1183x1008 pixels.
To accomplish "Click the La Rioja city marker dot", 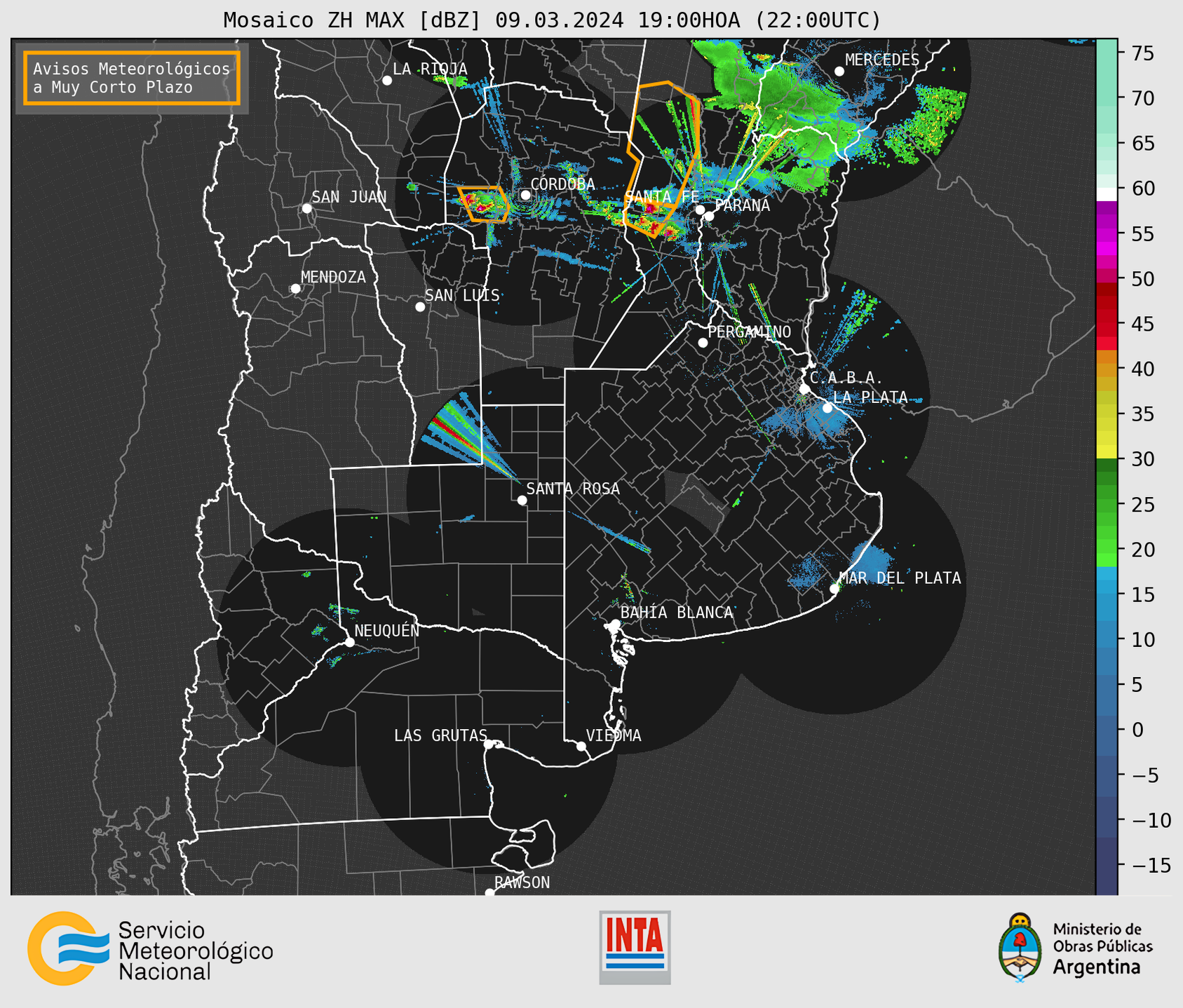I will [387, 81].
